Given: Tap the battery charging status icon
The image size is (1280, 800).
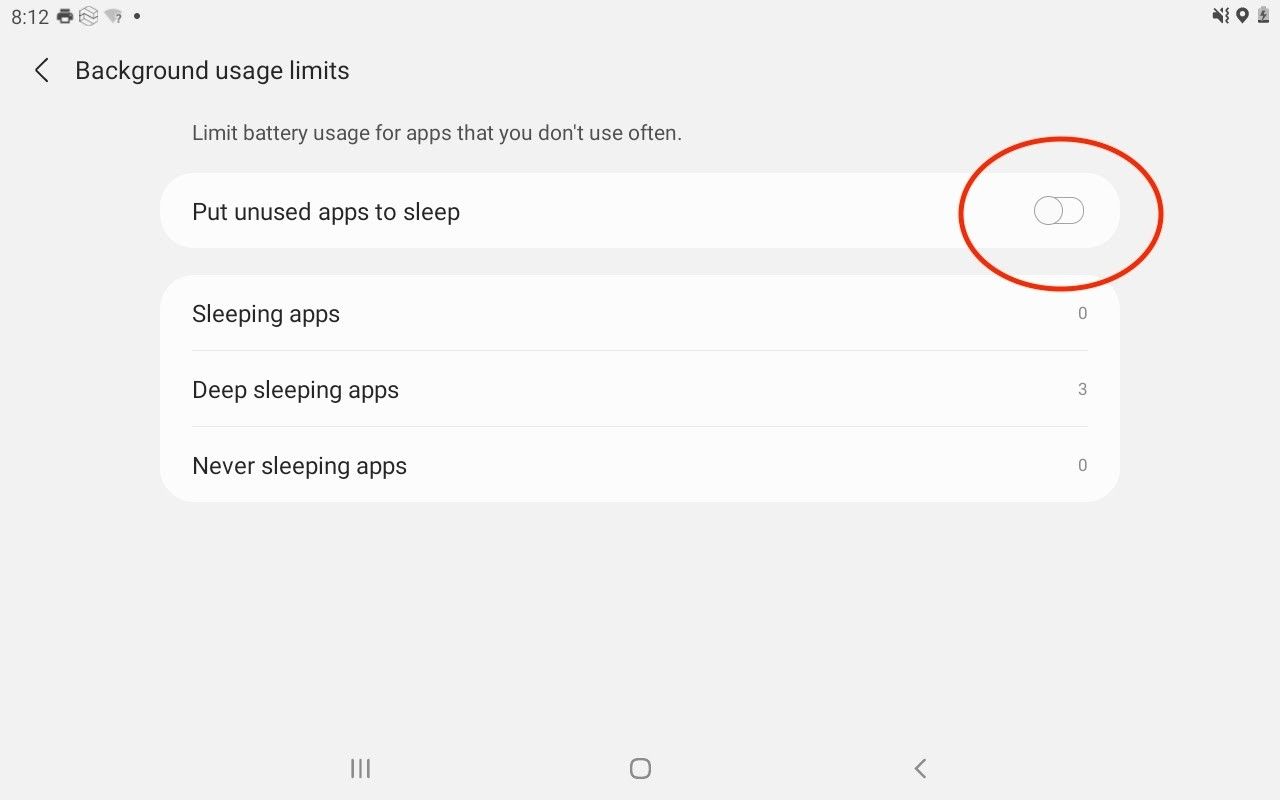Looking at the screenshot, I should pyautogui.click(x=1264, y=15).
